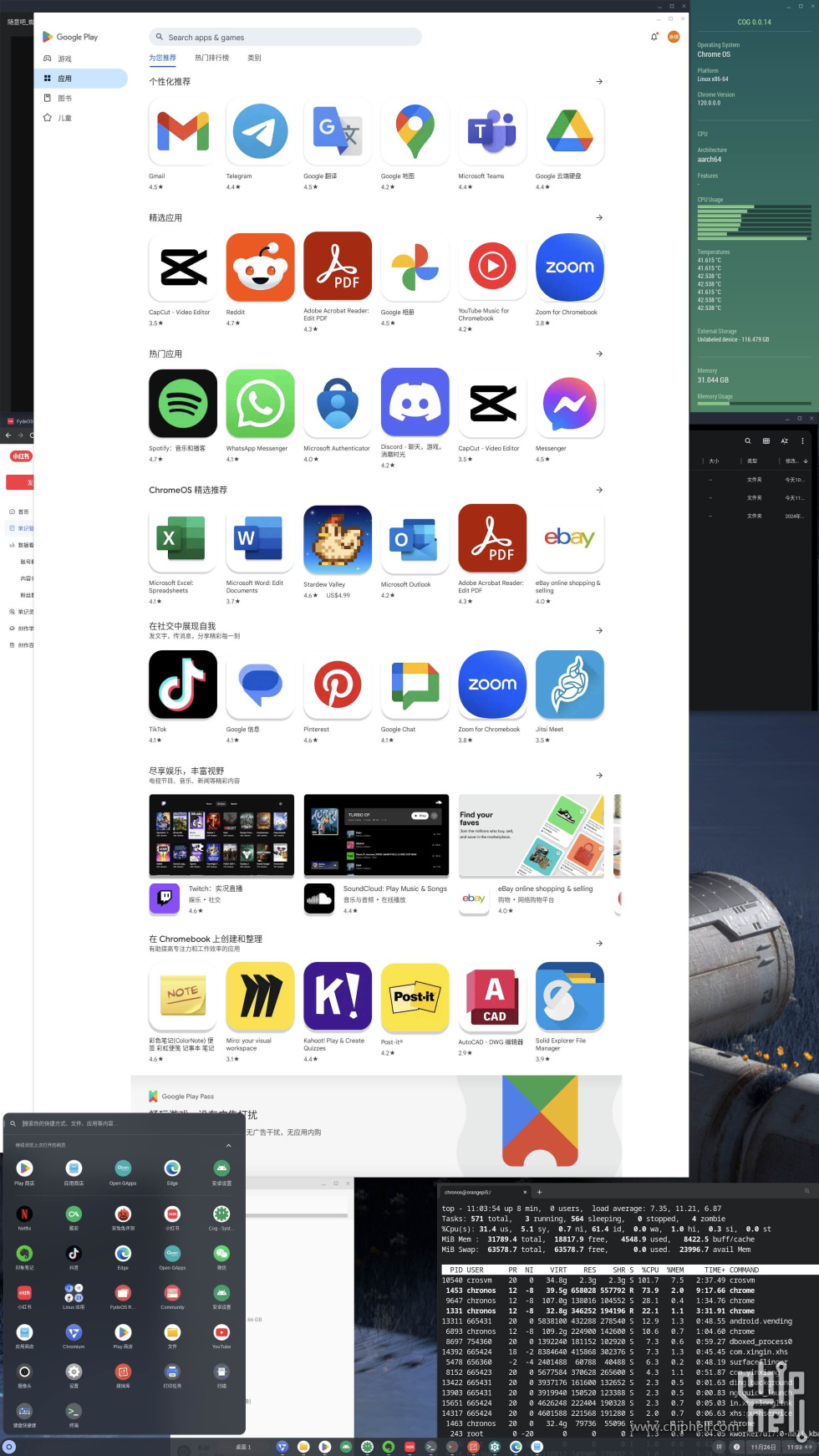The image size is (819, 1456).
Task: Select the 为您推荐 tab
Action: pyautogui.click(x=162, y=58)
